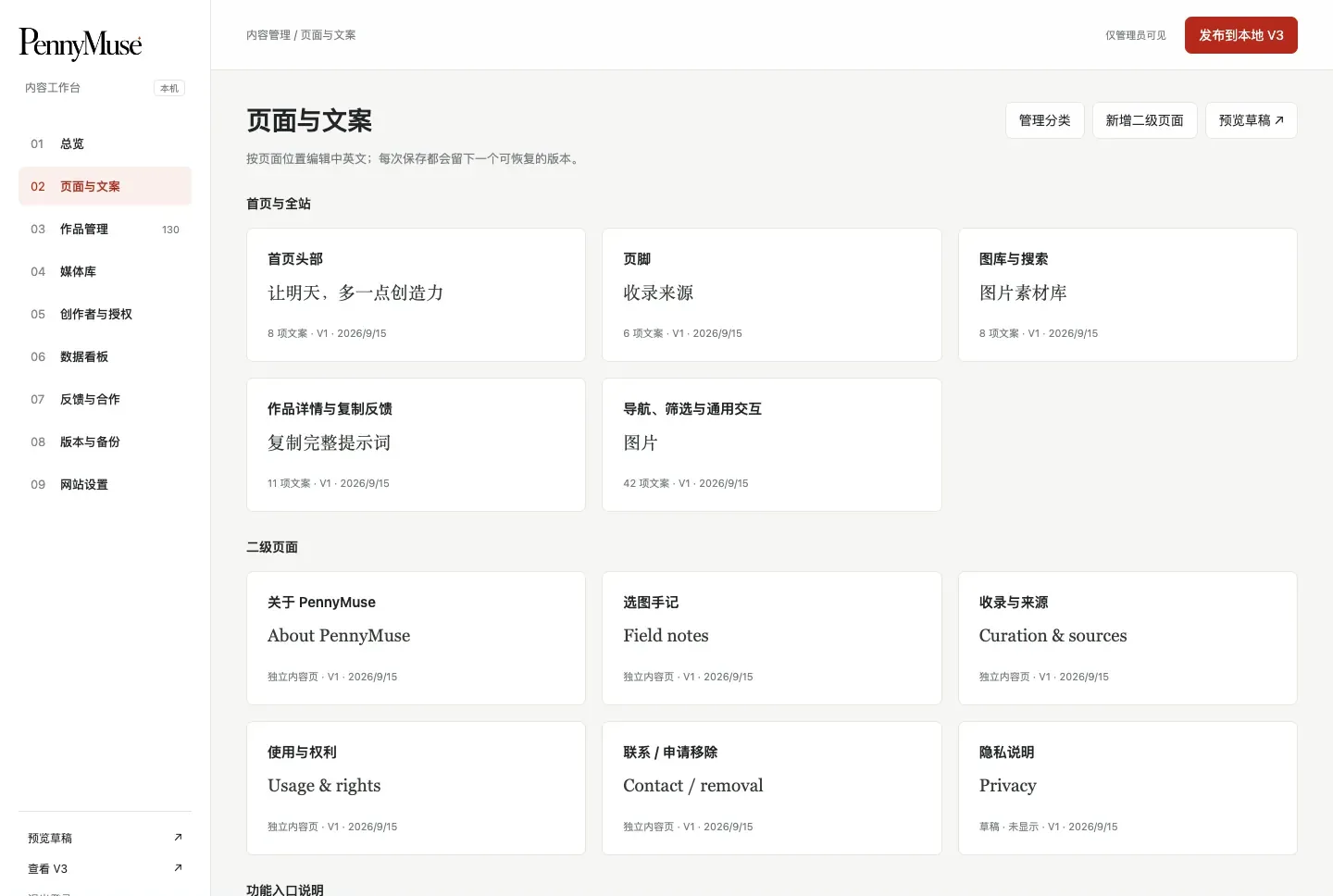Open external arrow next to 查看 V3
The height and width of the screenshot is (896, 1333).
point(178,868)
